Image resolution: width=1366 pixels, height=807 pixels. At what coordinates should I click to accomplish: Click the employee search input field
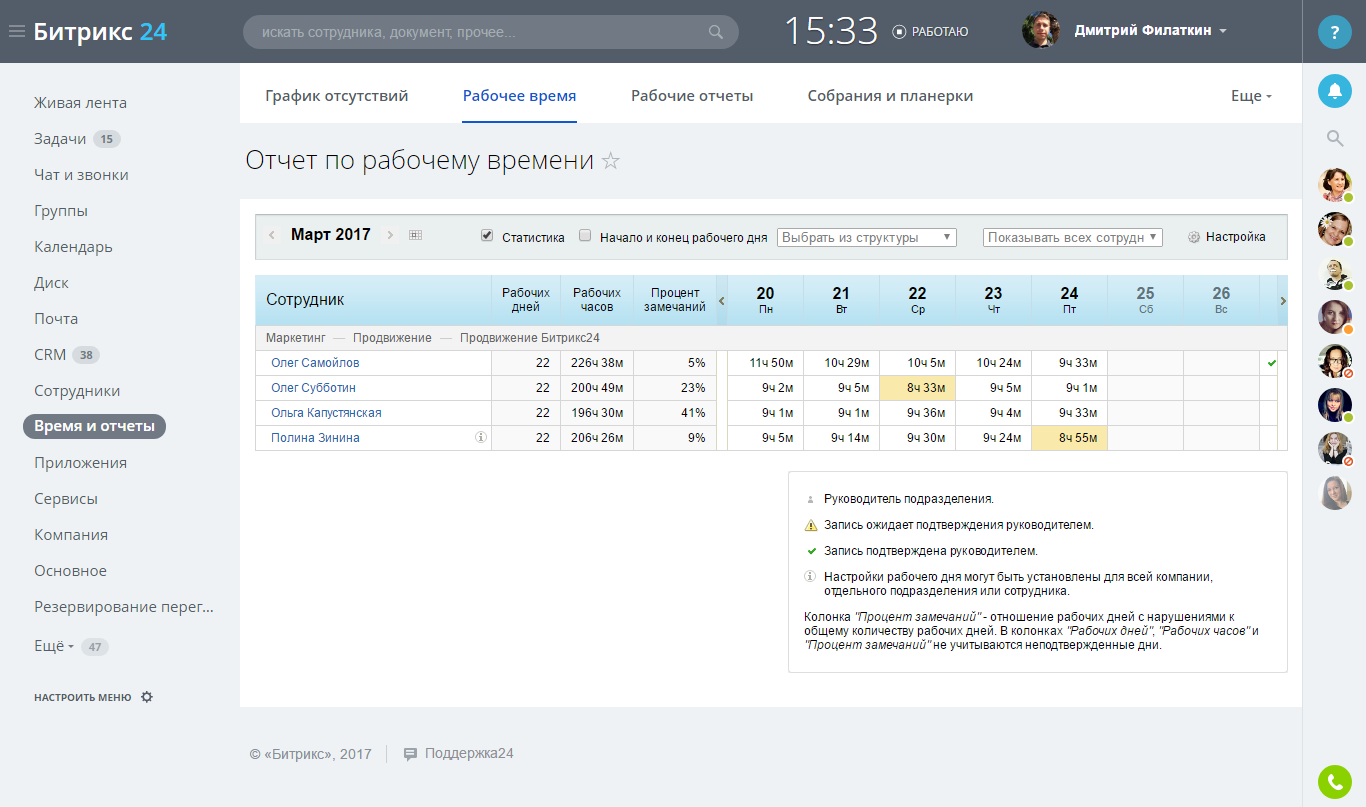(491, 32)
